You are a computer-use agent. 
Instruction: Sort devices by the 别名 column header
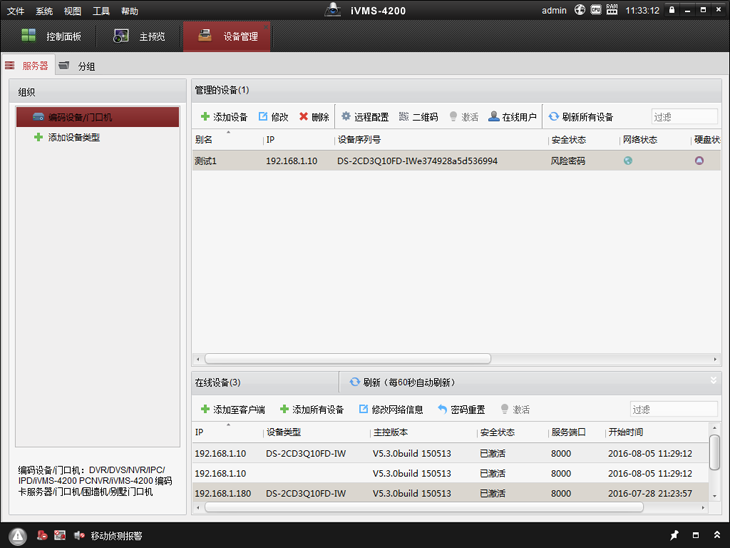[x=205, y=140]
